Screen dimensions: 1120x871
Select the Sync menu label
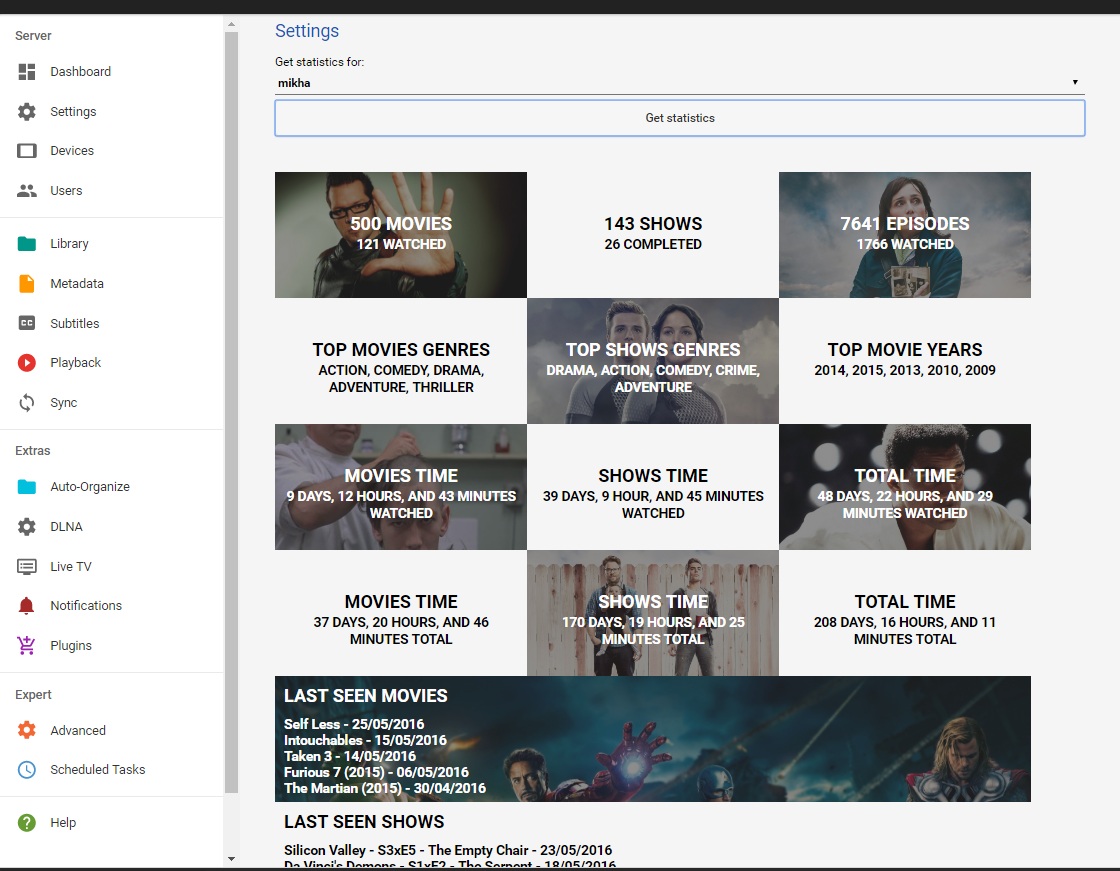64,403
